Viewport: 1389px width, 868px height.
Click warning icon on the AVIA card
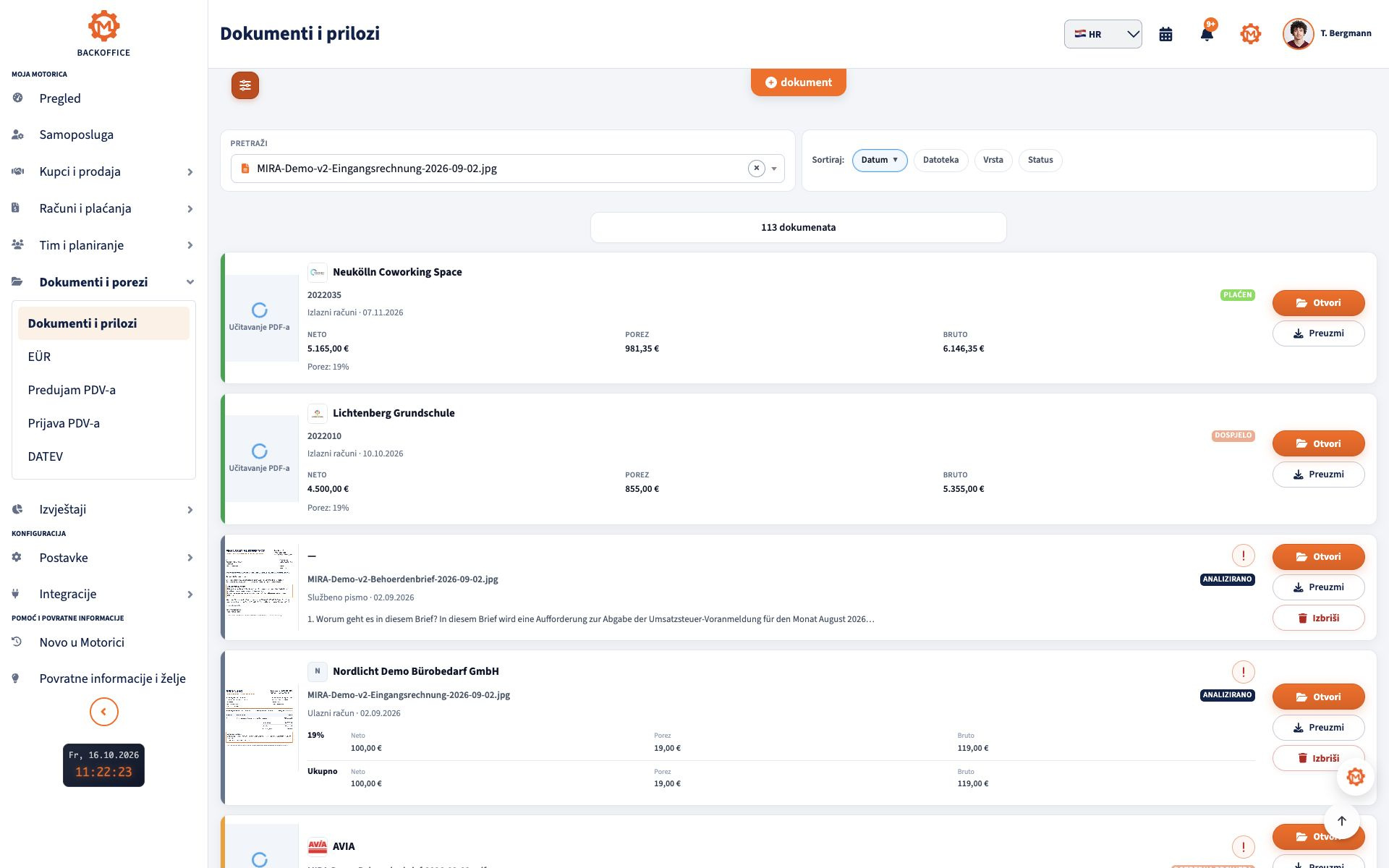pos(1243,847)
